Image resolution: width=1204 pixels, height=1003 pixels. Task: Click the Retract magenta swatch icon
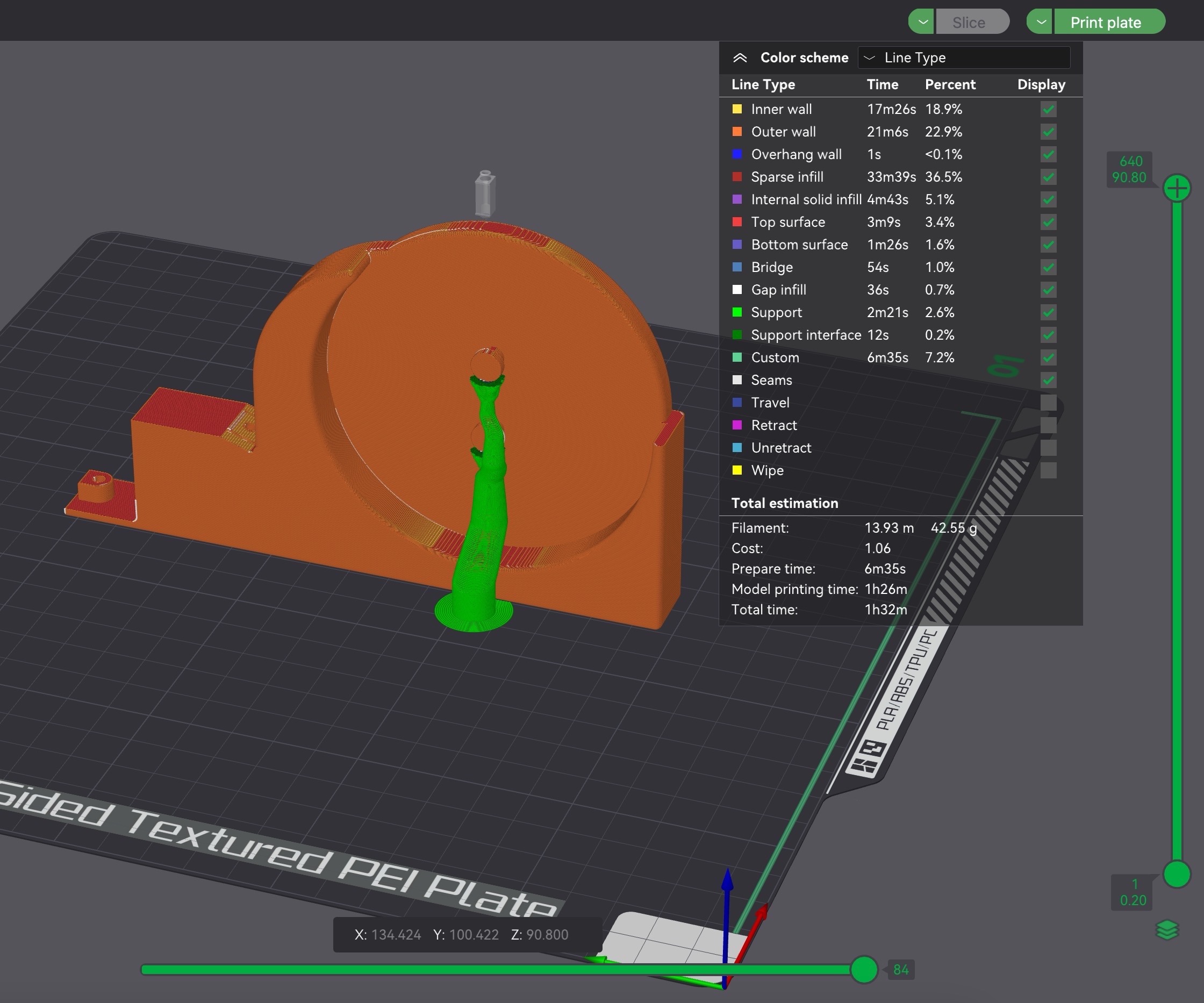coord(737,425)
